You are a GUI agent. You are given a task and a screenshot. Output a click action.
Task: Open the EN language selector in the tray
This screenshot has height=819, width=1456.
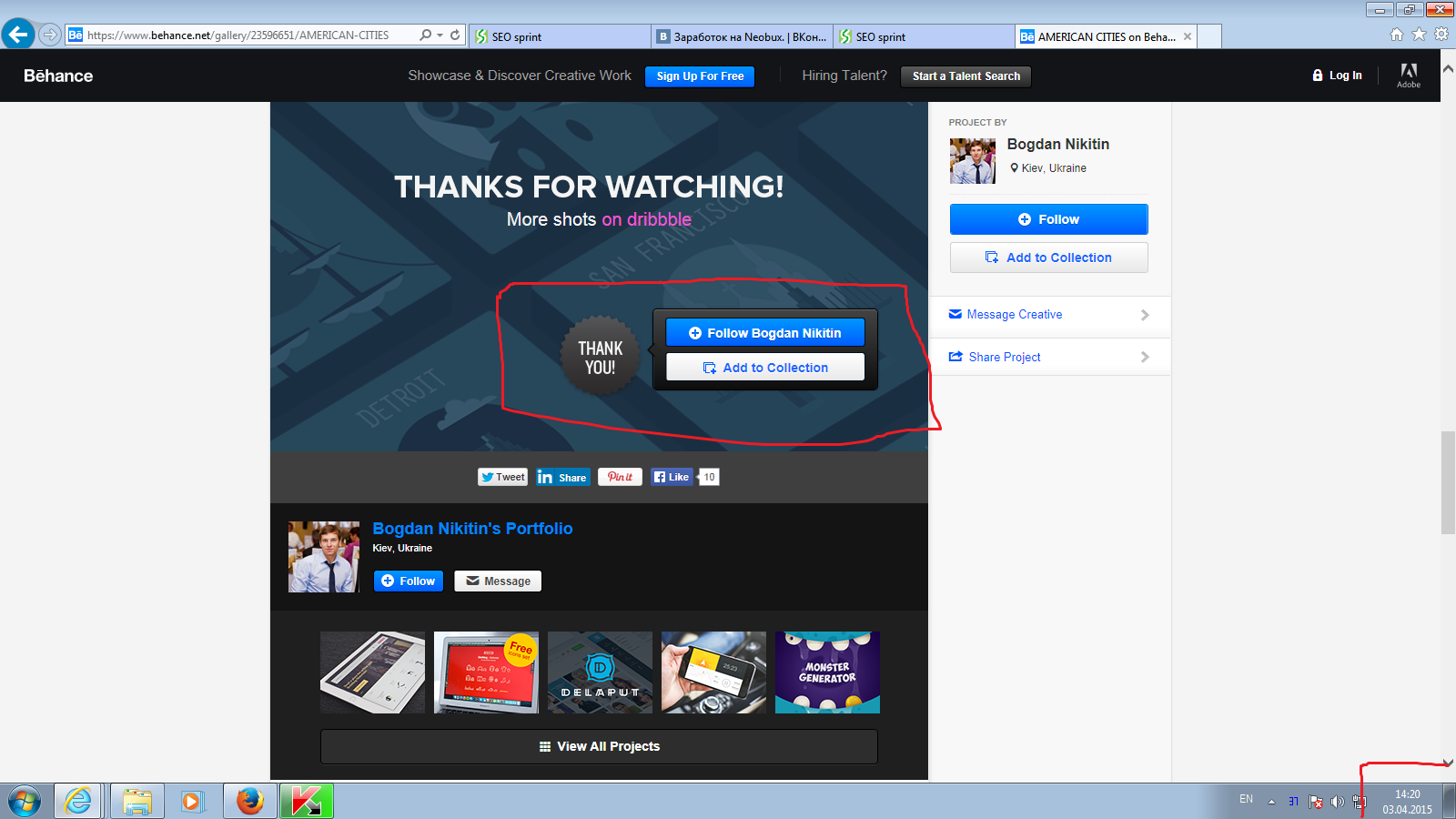click(x=1246, y=799)
